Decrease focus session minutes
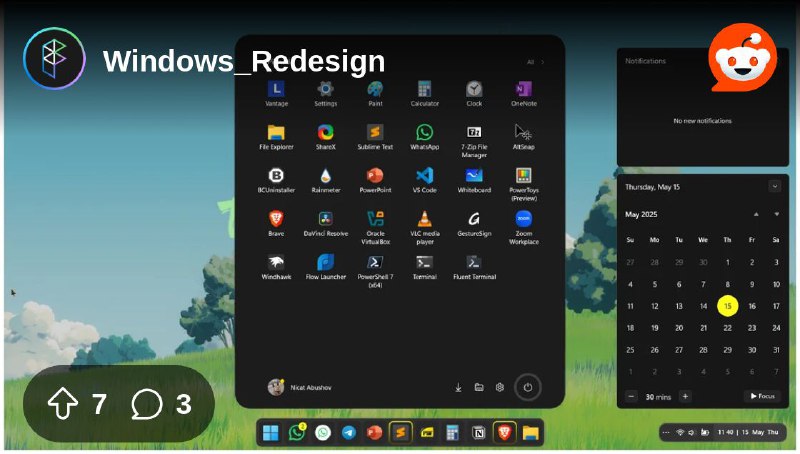 (x=631, y=396)
